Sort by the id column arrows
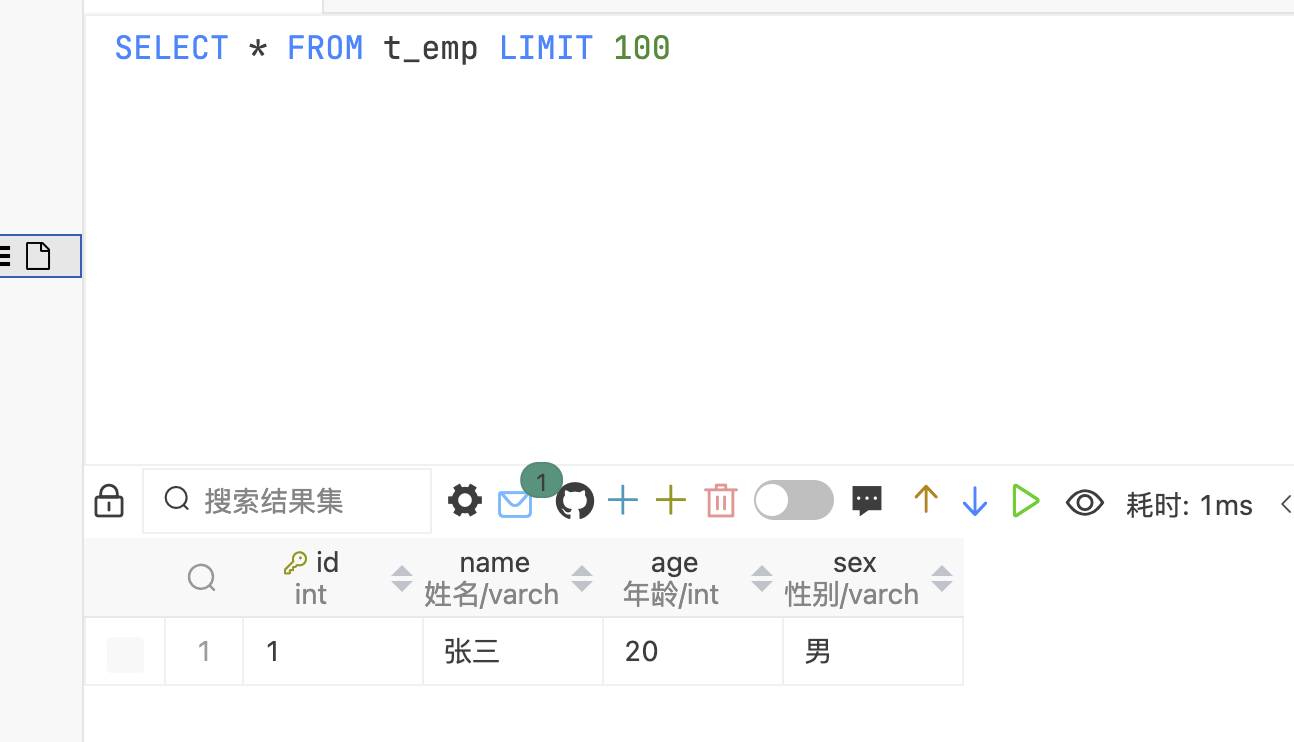 402,578
